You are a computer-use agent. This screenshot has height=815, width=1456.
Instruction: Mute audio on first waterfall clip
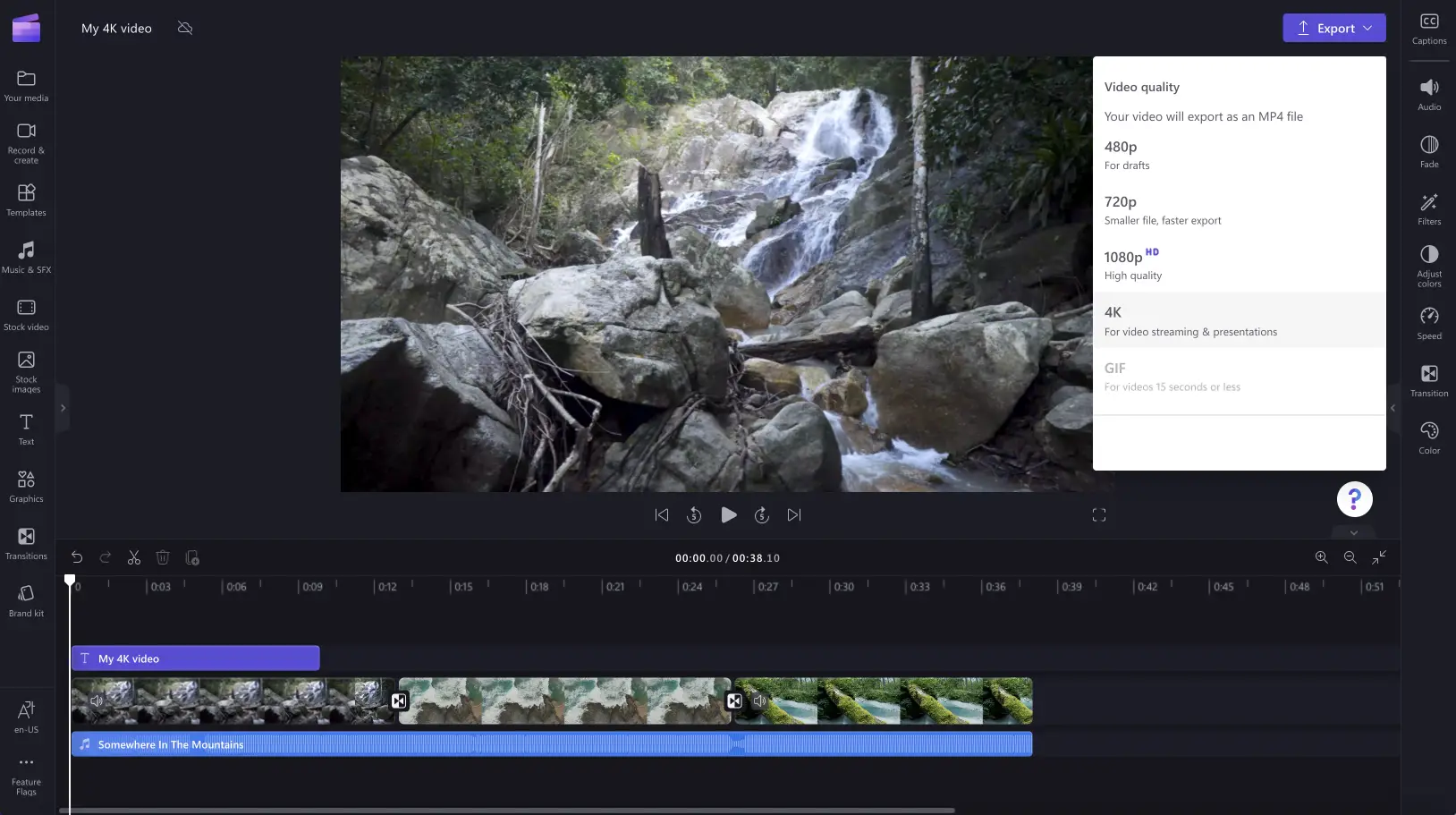click(x=97, y=700)
